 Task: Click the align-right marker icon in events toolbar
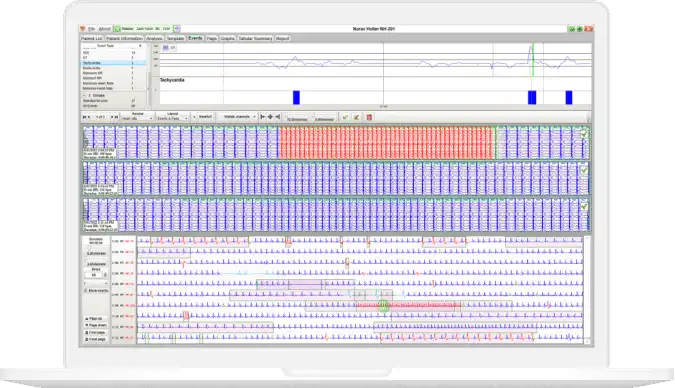click(278, 117)
